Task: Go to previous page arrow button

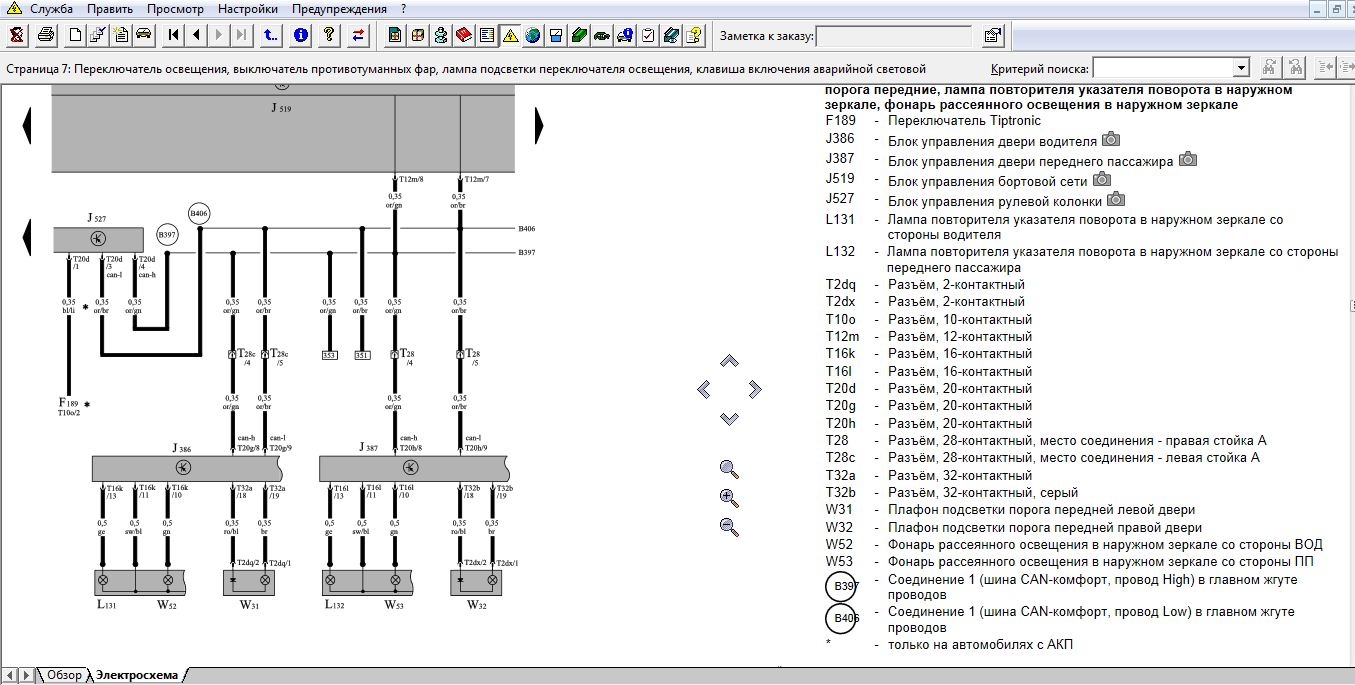Action: coord(196,36)
